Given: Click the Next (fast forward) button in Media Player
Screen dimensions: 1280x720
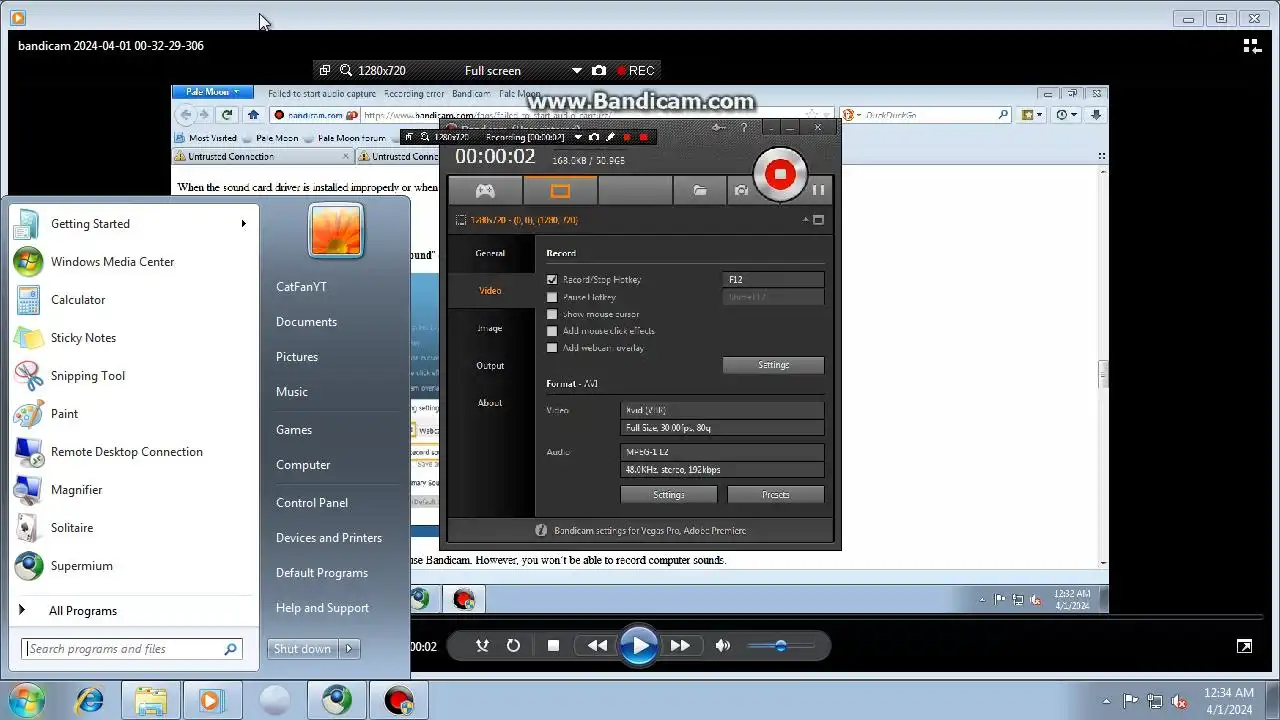Looking at the screenshot, I should [680, 646].
